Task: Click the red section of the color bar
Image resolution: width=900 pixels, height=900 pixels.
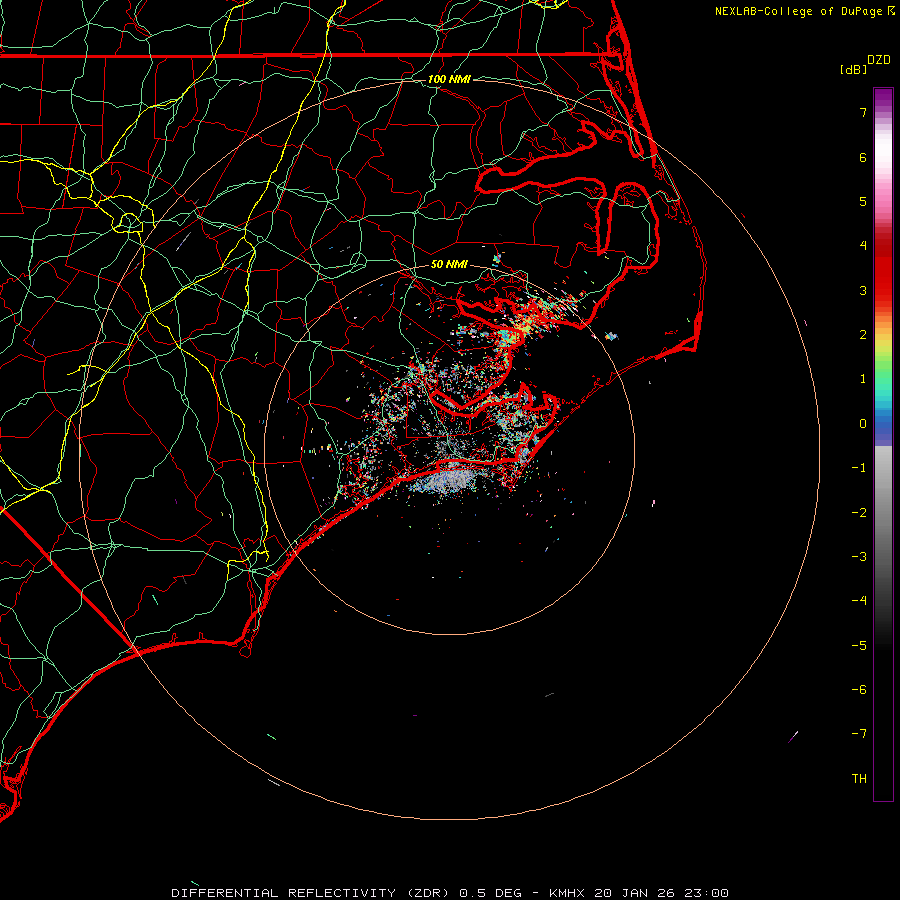Action: (x=883, y=270)
